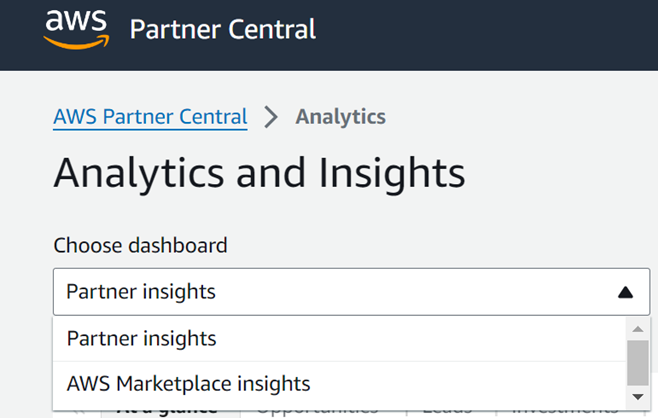Select the AWS Marketplace insights option
The image size is (658, 418).
point(188,383)
